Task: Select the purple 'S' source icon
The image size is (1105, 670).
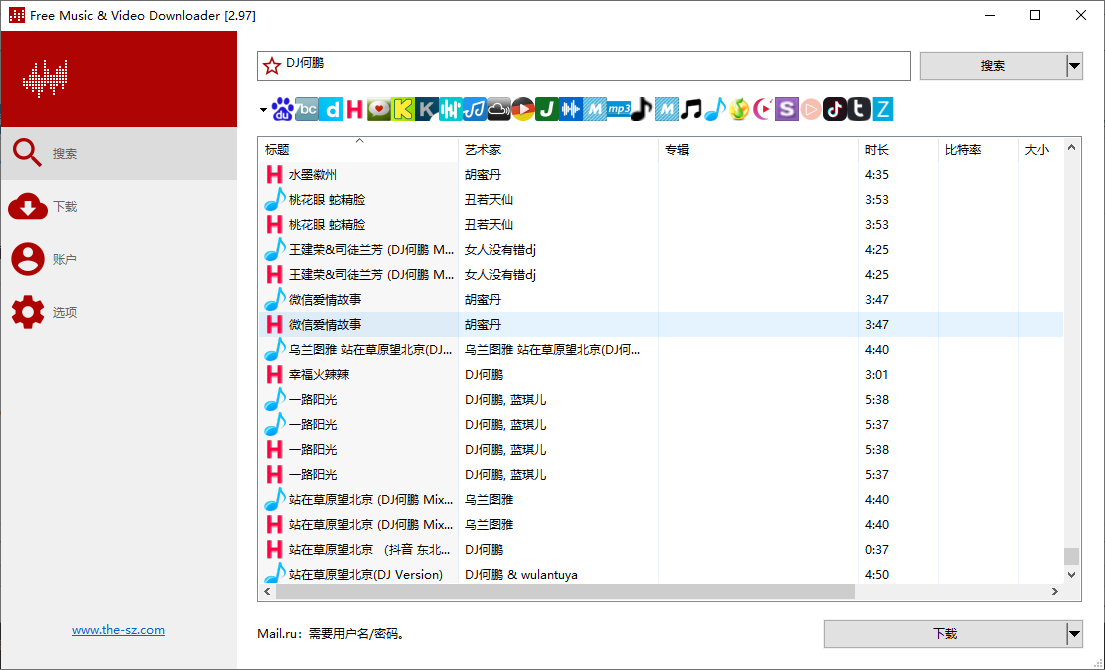Action: [x=787, y=109]
